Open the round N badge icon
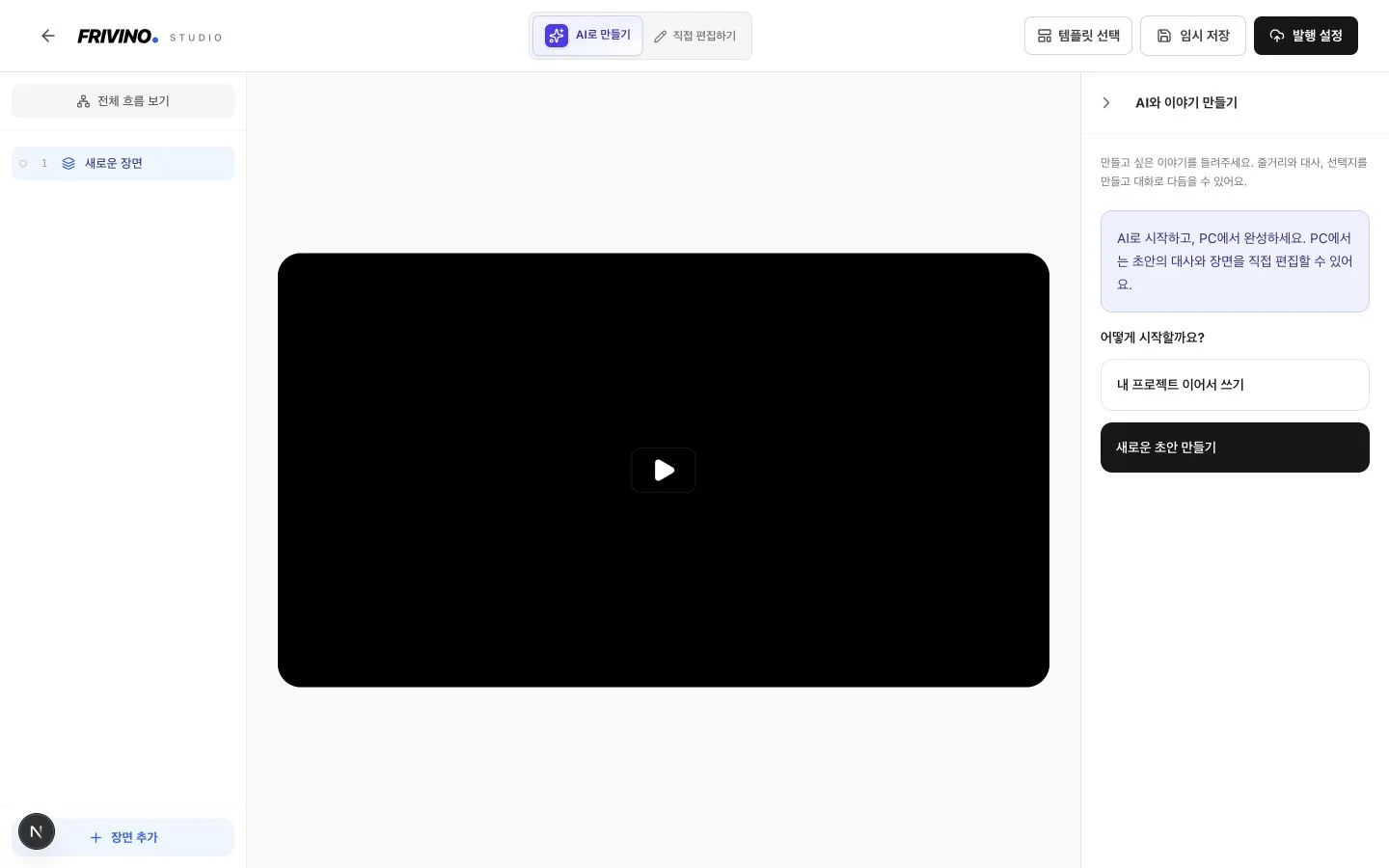 (37, 831)
